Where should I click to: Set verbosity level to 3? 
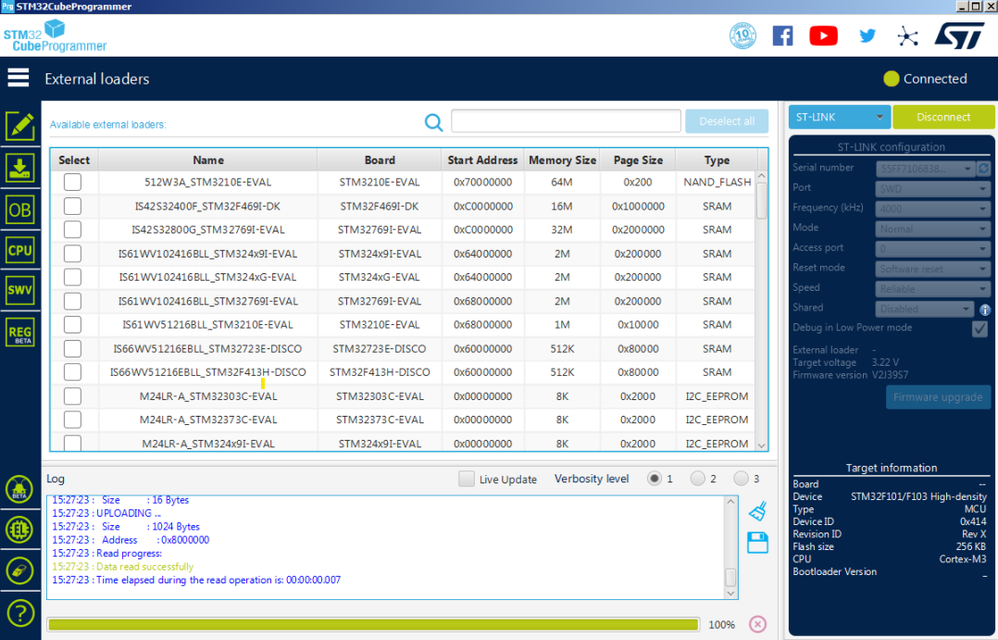[x=741, y=478]
